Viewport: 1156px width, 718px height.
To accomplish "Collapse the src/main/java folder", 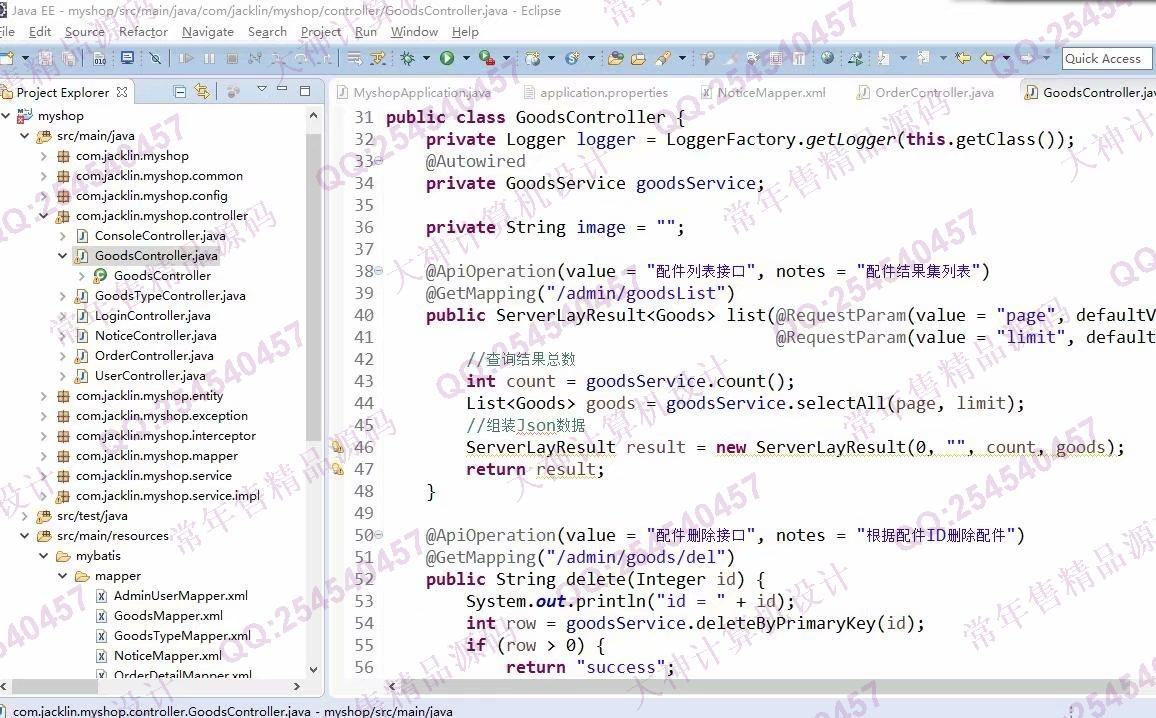I will 24,136.
